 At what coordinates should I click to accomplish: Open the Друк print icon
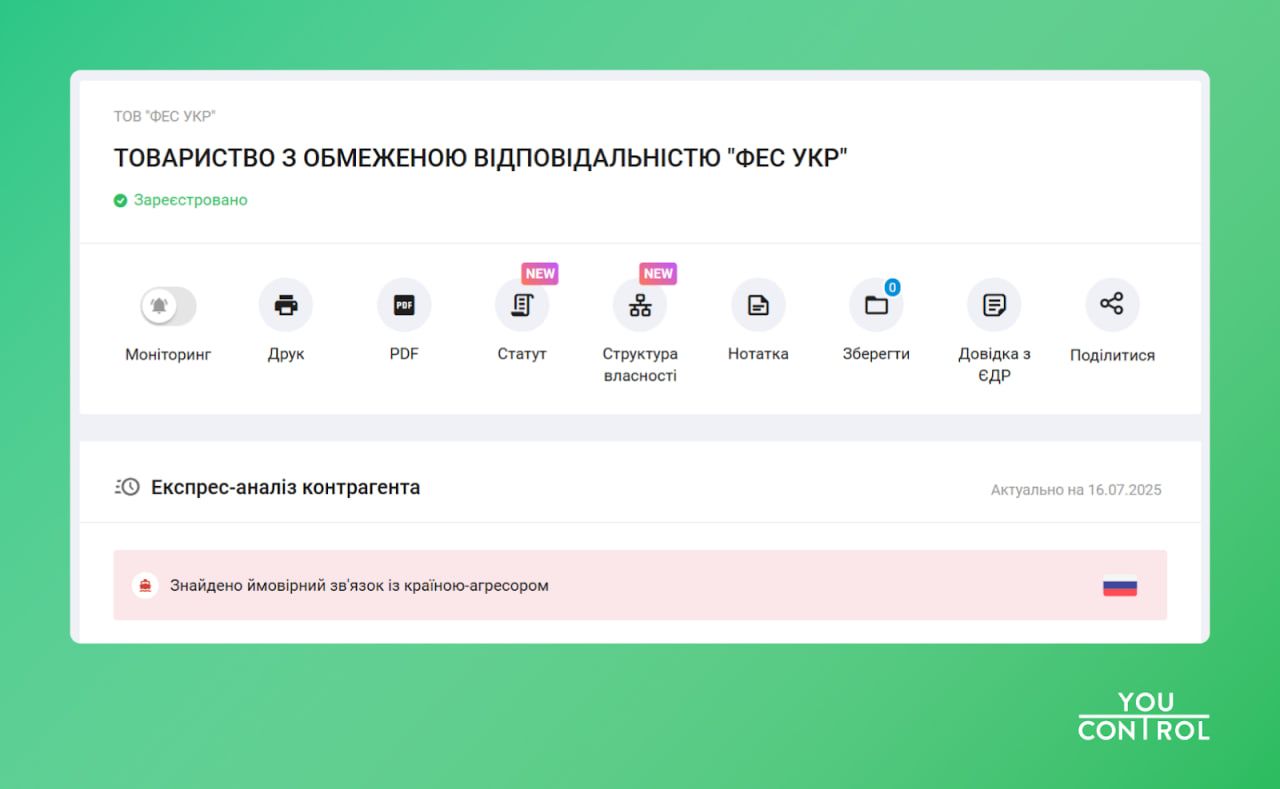point(286,304)
